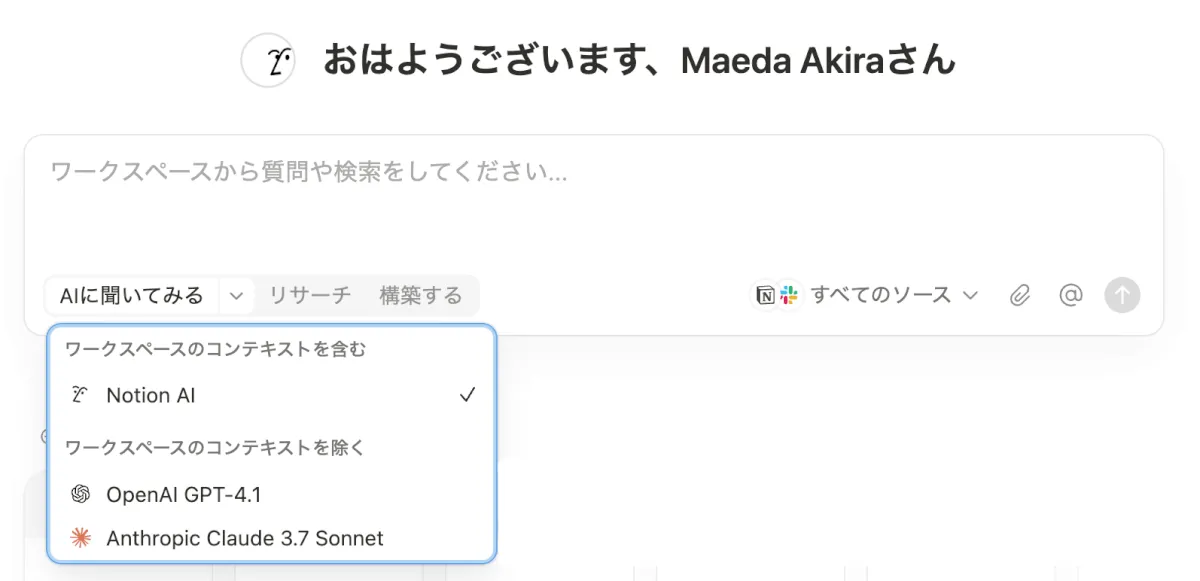Click the Anthropic starburst icon in the model menu
1200x581 pixels.
(x=81, y=538)
